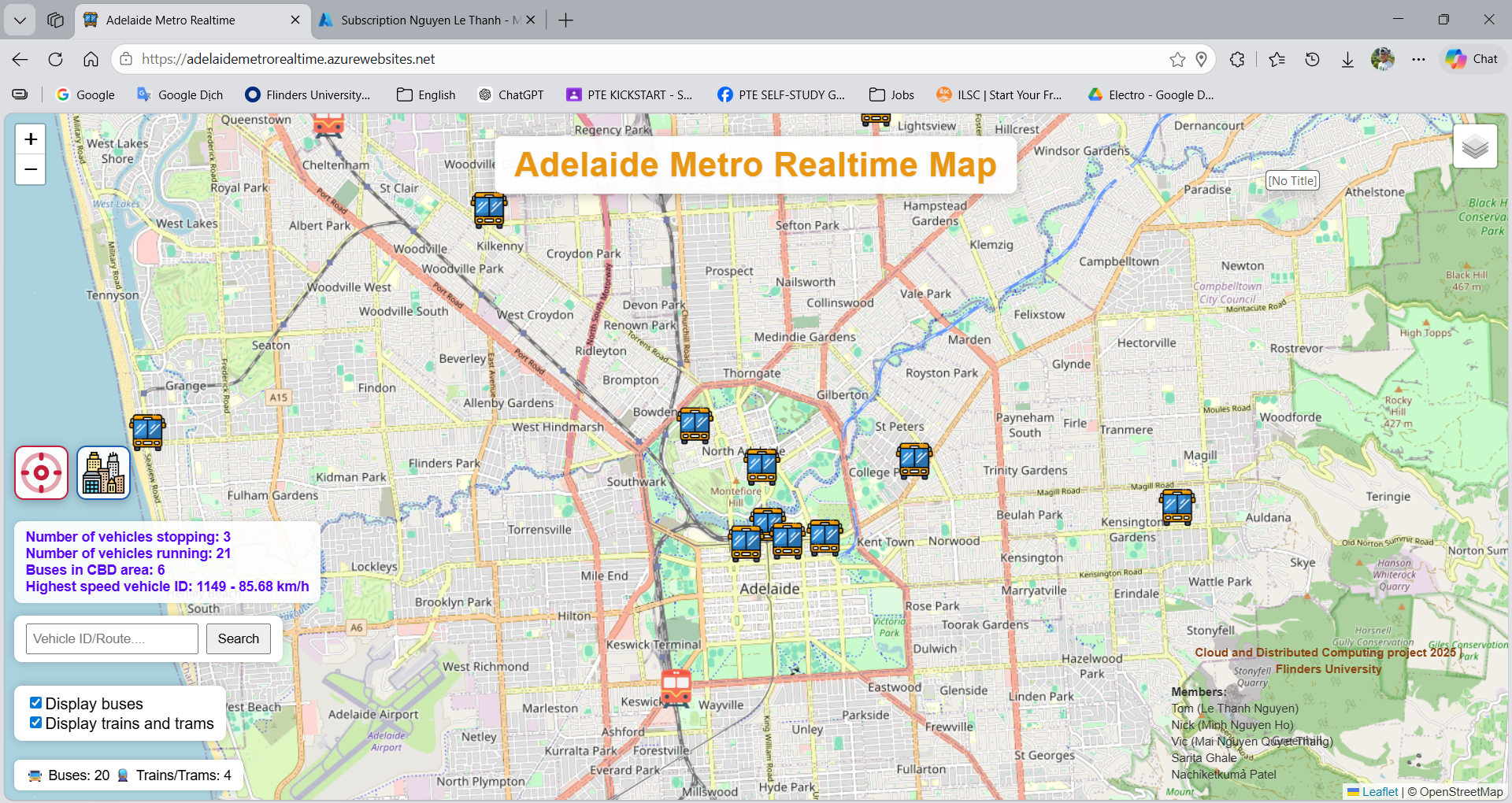Click the bus marker near Kilkenny
The image size is (1512, 803).
pyautogui.click(x=488, y=209)
